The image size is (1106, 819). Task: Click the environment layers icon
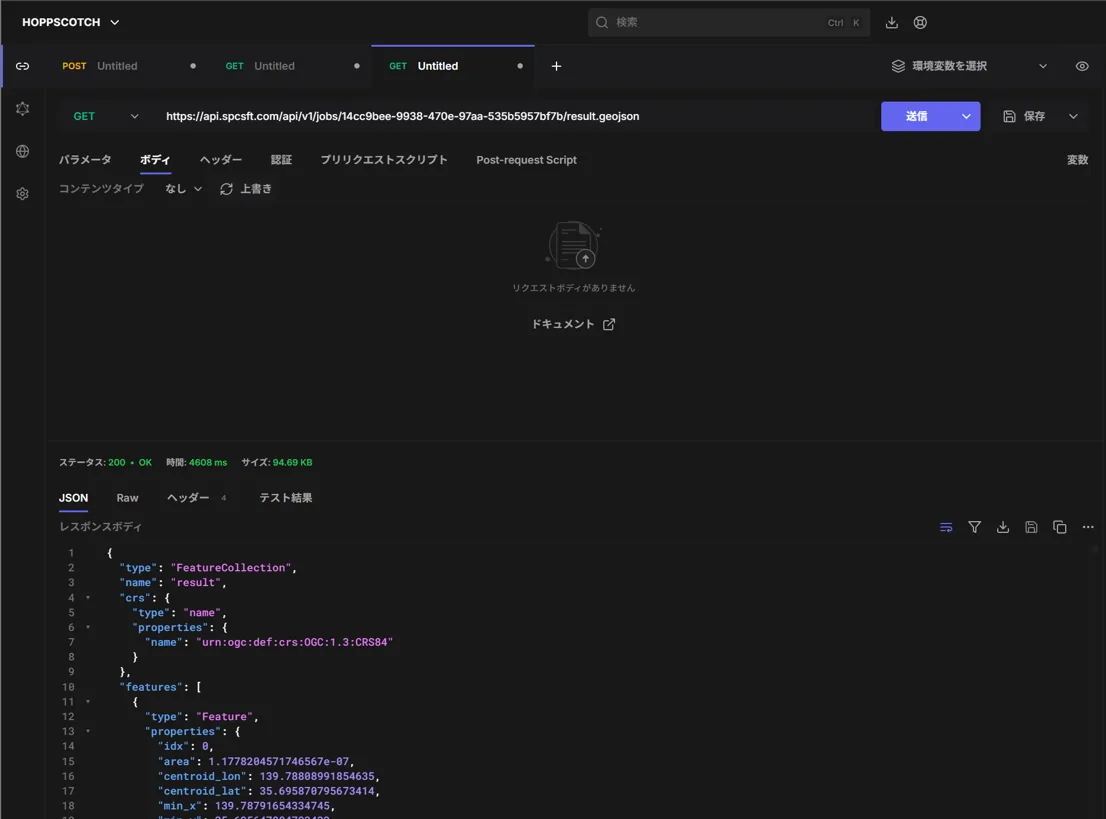[x=898, y=66]
